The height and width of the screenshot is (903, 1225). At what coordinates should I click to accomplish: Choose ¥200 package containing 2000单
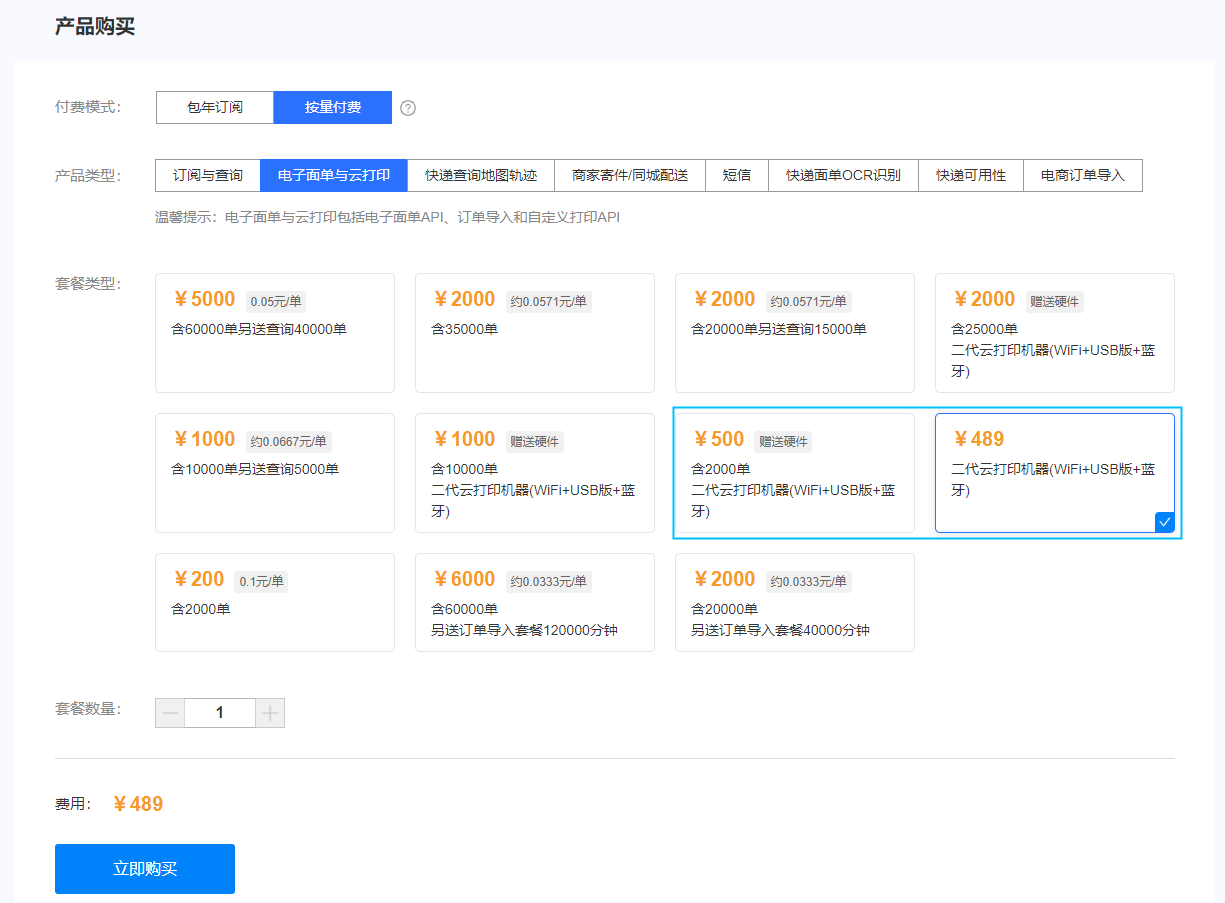[275, 603]
